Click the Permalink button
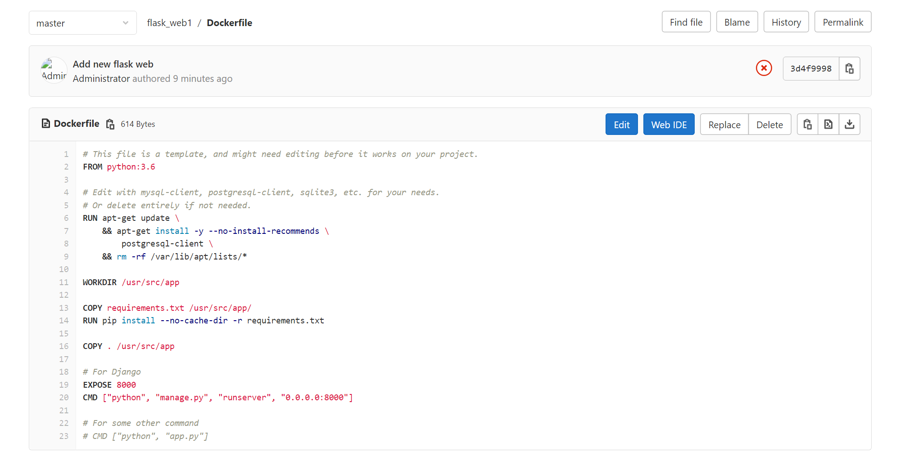The width and height of the screenshot is (900, 461). click(x=842, y=22)
